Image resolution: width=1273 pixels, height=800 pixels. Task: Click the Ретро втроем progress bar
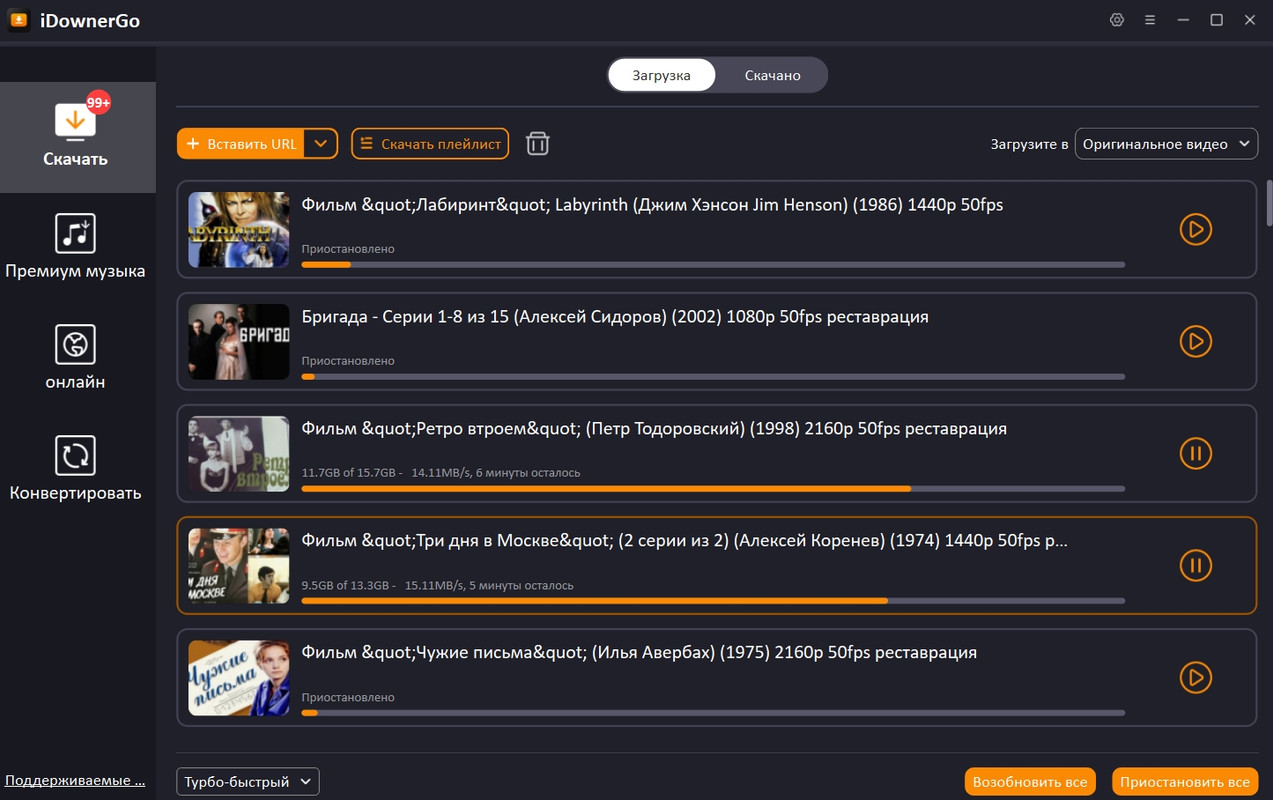[x=713, y=489]
